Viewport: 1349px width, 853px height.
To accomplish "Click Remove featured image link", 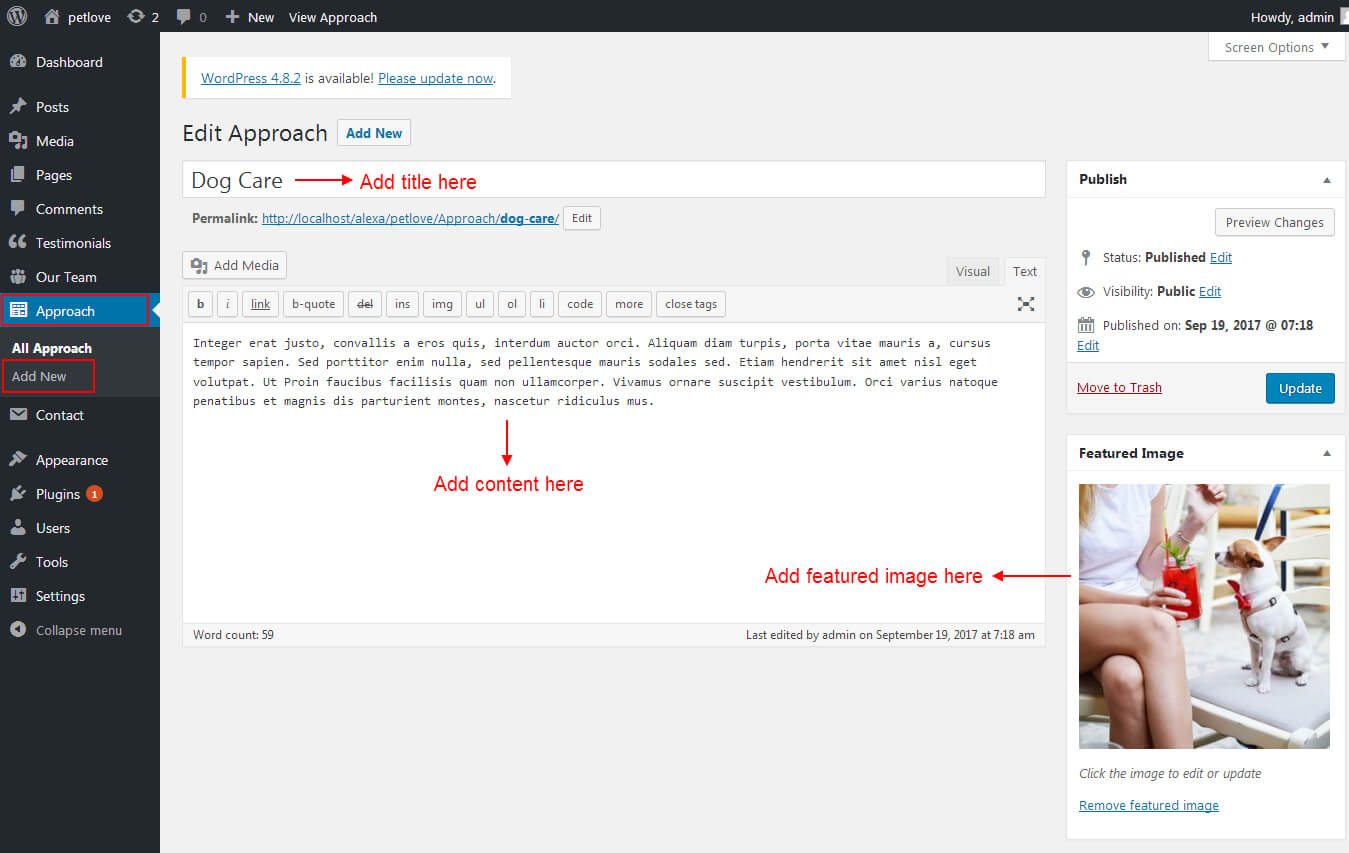I will pyautogui.click(x=1149, y=805).
